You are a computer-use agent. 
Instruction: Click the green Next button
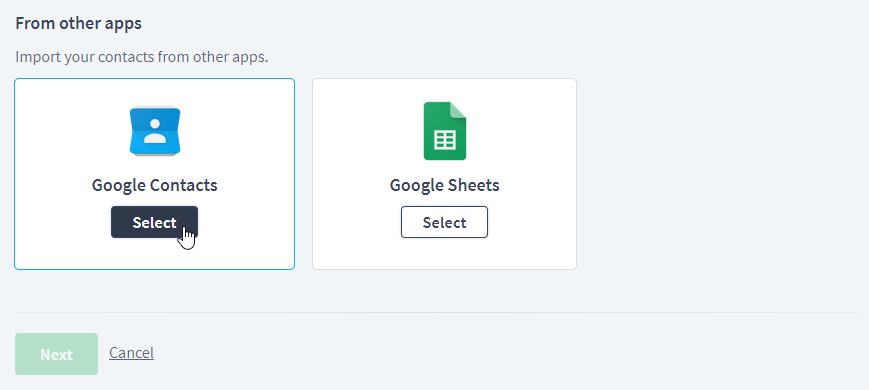pos(57,354)
